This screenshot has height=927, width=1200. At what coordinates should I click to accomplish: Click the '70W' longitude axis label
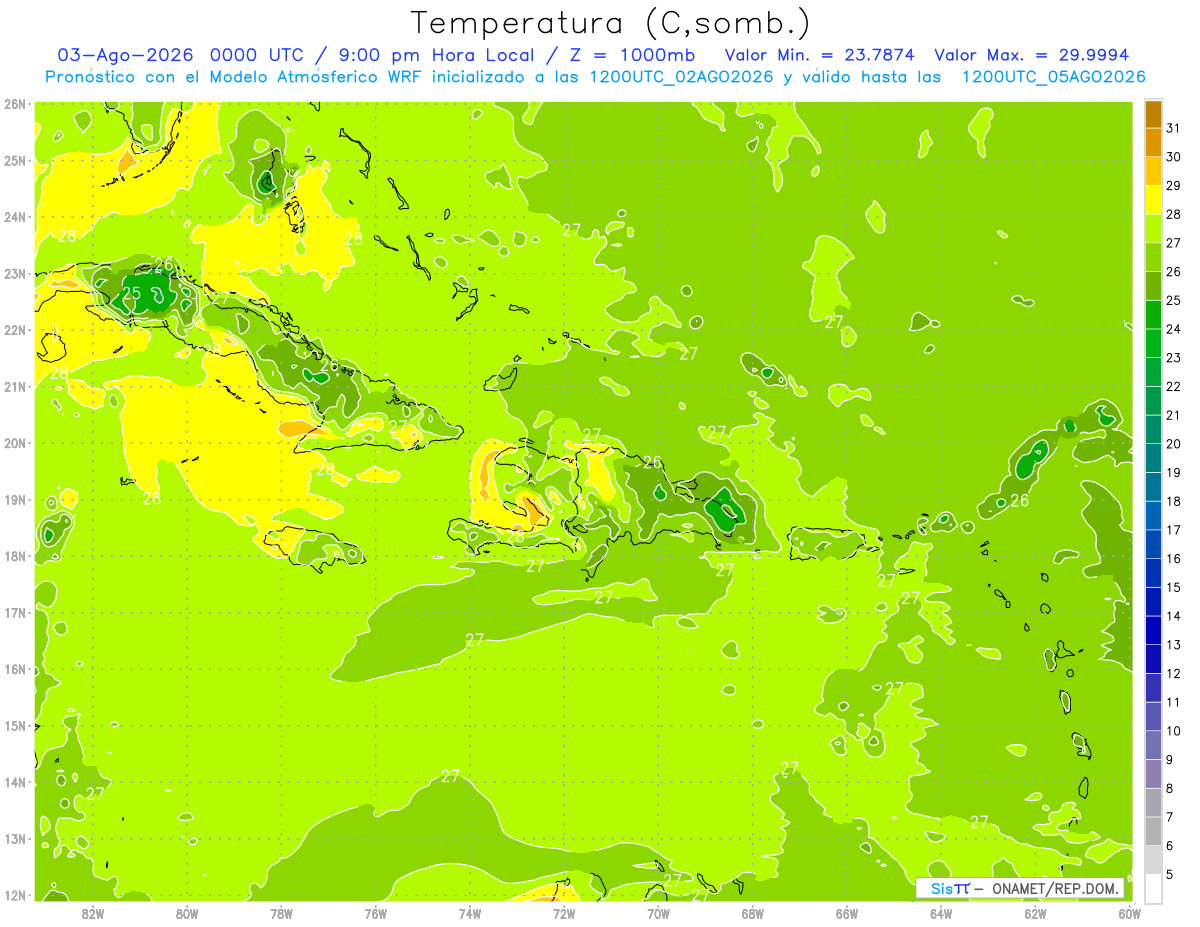[x=658, y=913]
